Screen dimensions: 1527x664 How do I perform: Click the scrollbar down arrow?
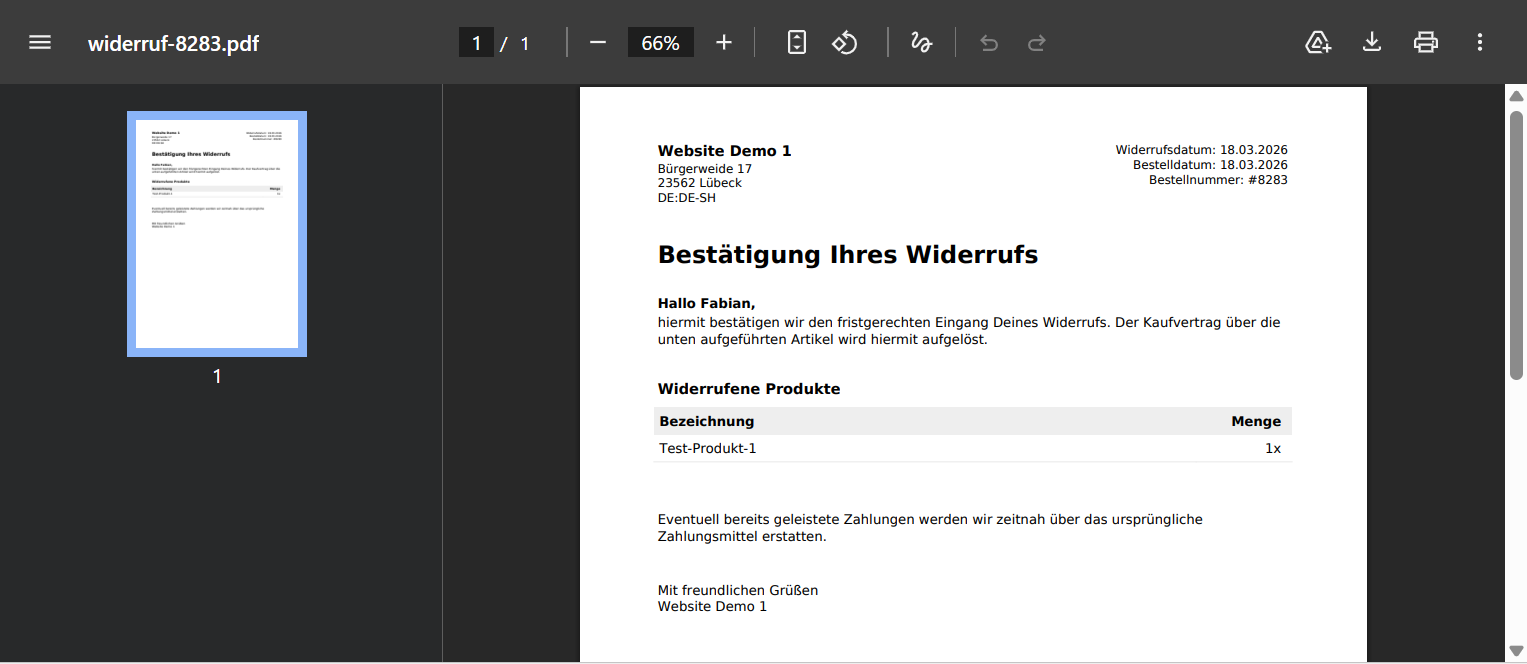click(1516, 652)
